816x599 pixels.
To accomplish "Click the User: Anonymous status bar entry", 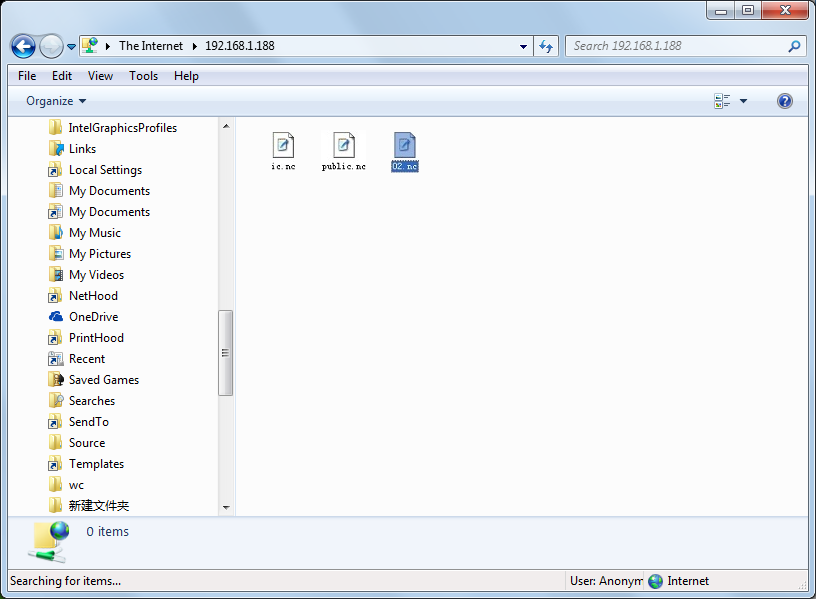I will click(606, 581).
